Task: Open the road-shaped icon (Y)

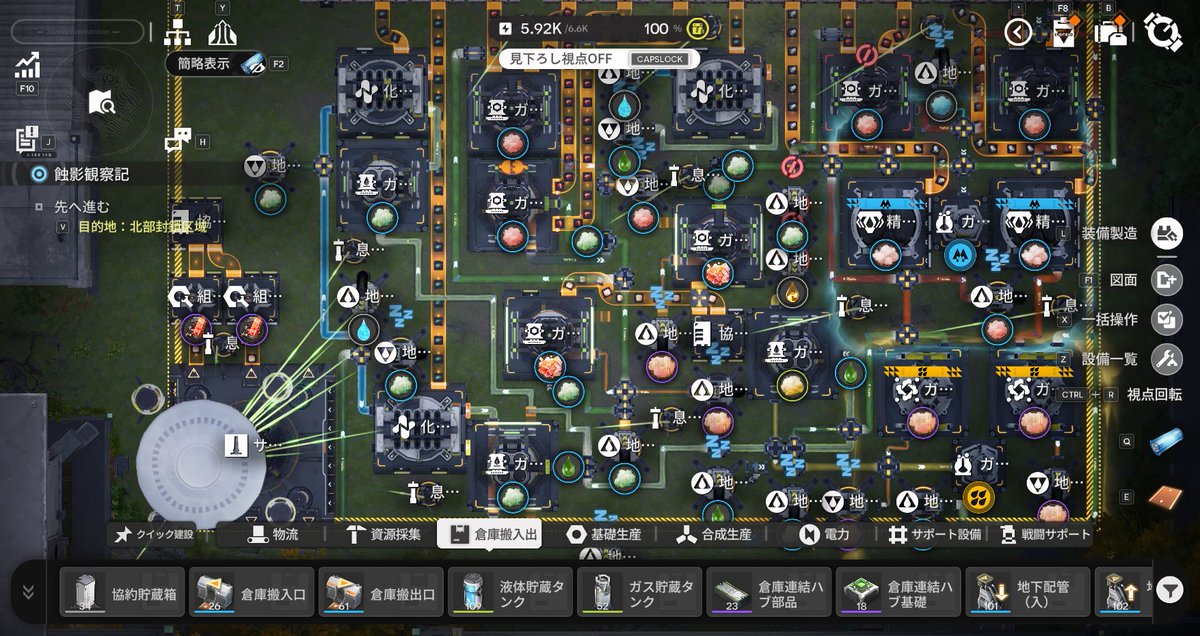Action: 222,32
